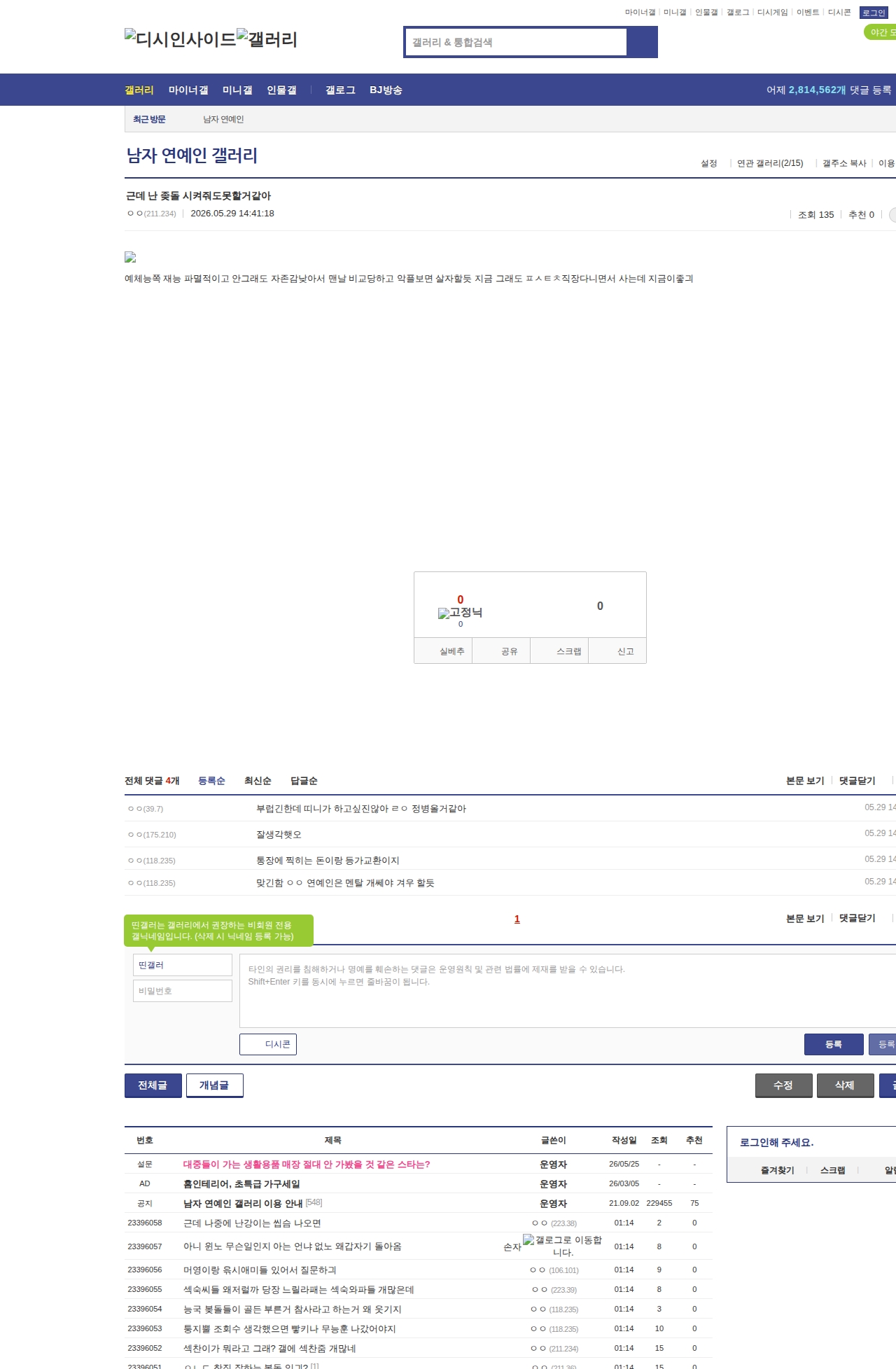The height and width of the screenshot is (1369, 896).
Task: Focus the comment text area
Action: pos(568,991)
